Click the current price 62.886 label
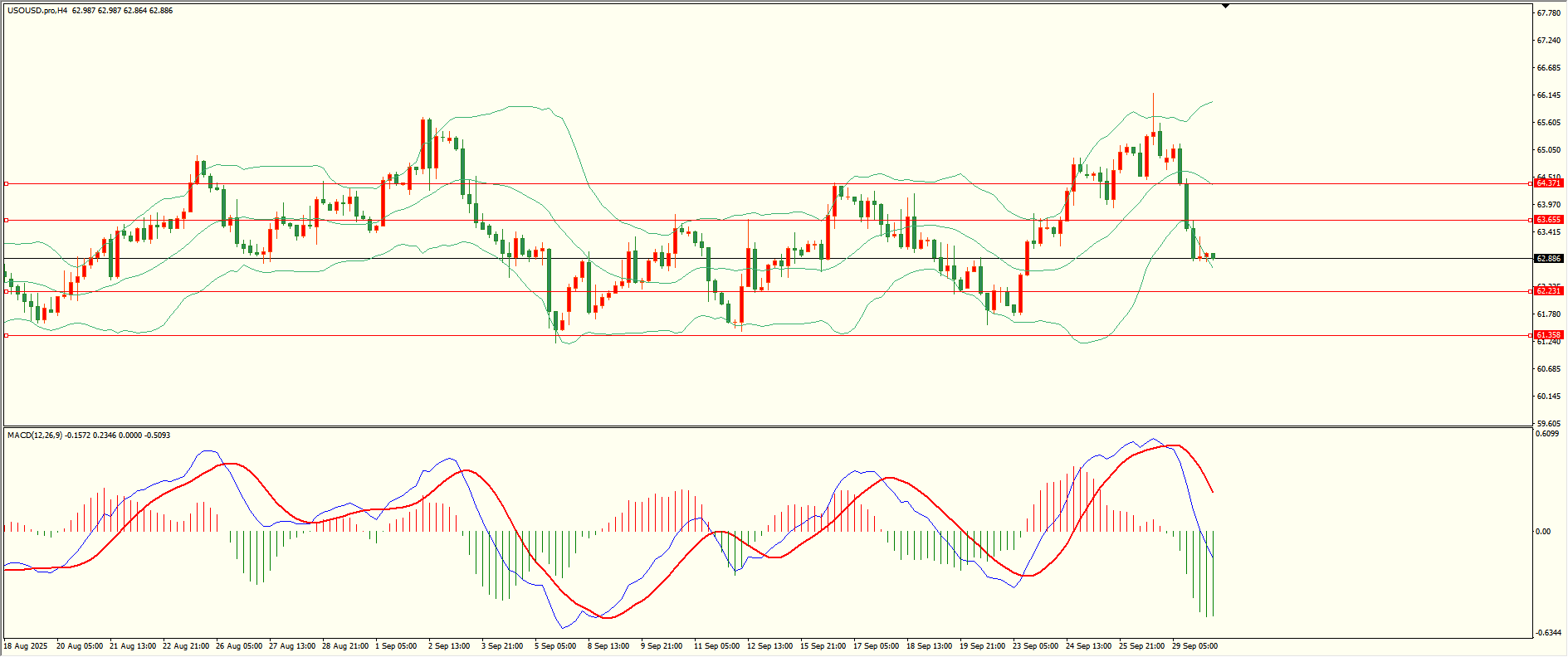The width and height of the screenshot is (1568, 657). pyautogui.click(x=1548, y=259)
